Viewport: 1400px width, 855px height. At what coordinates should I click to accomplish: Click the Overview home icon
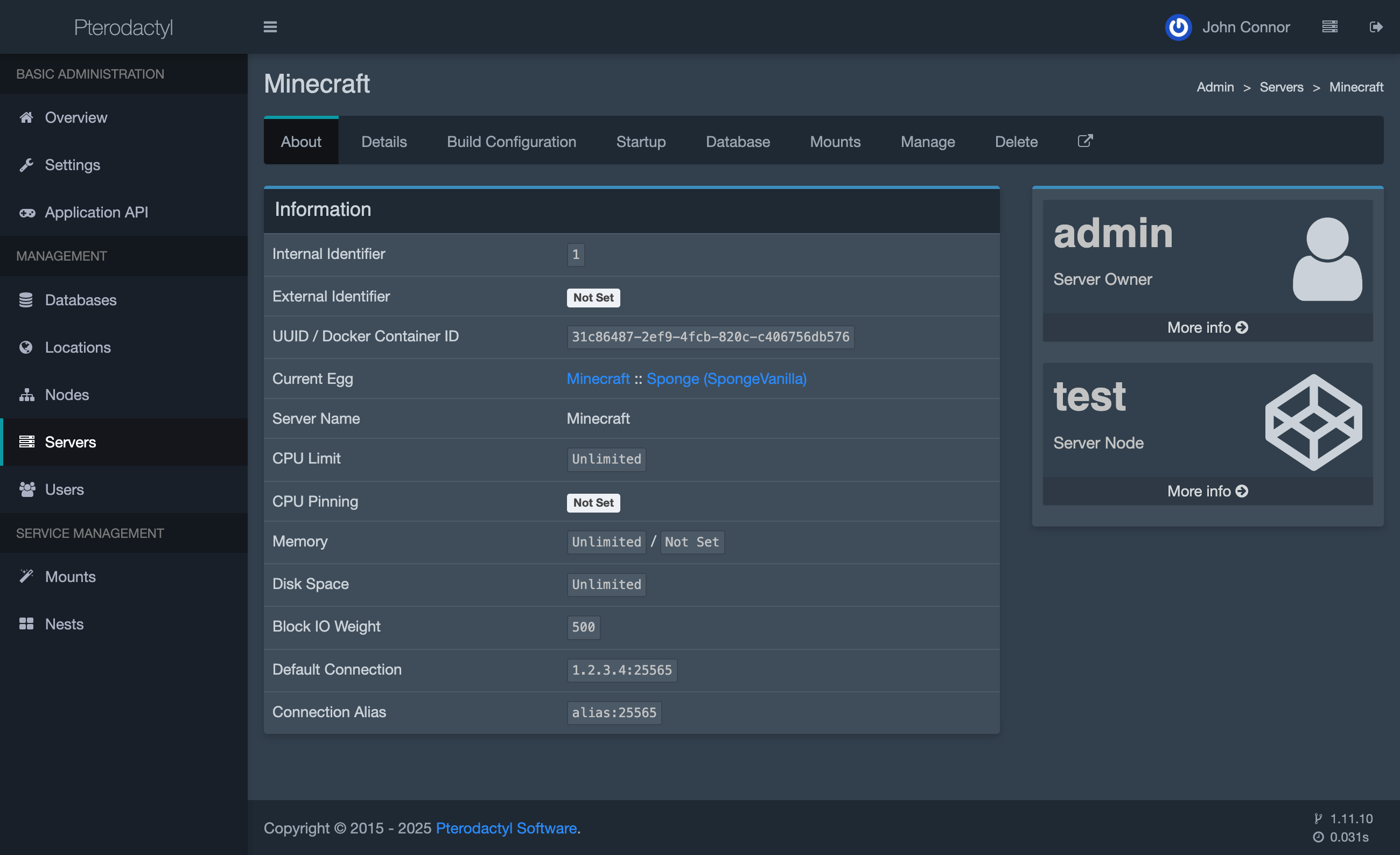pos(26,117)
